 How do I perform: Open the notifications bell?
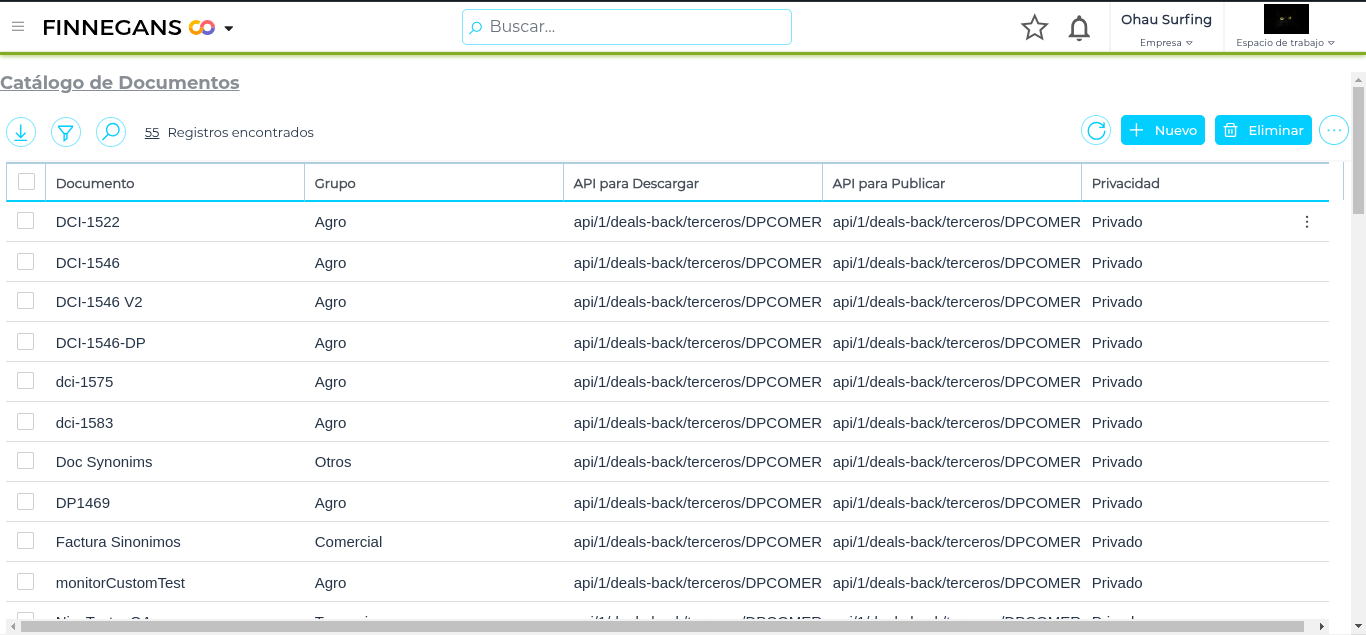tap(1079, 28)
